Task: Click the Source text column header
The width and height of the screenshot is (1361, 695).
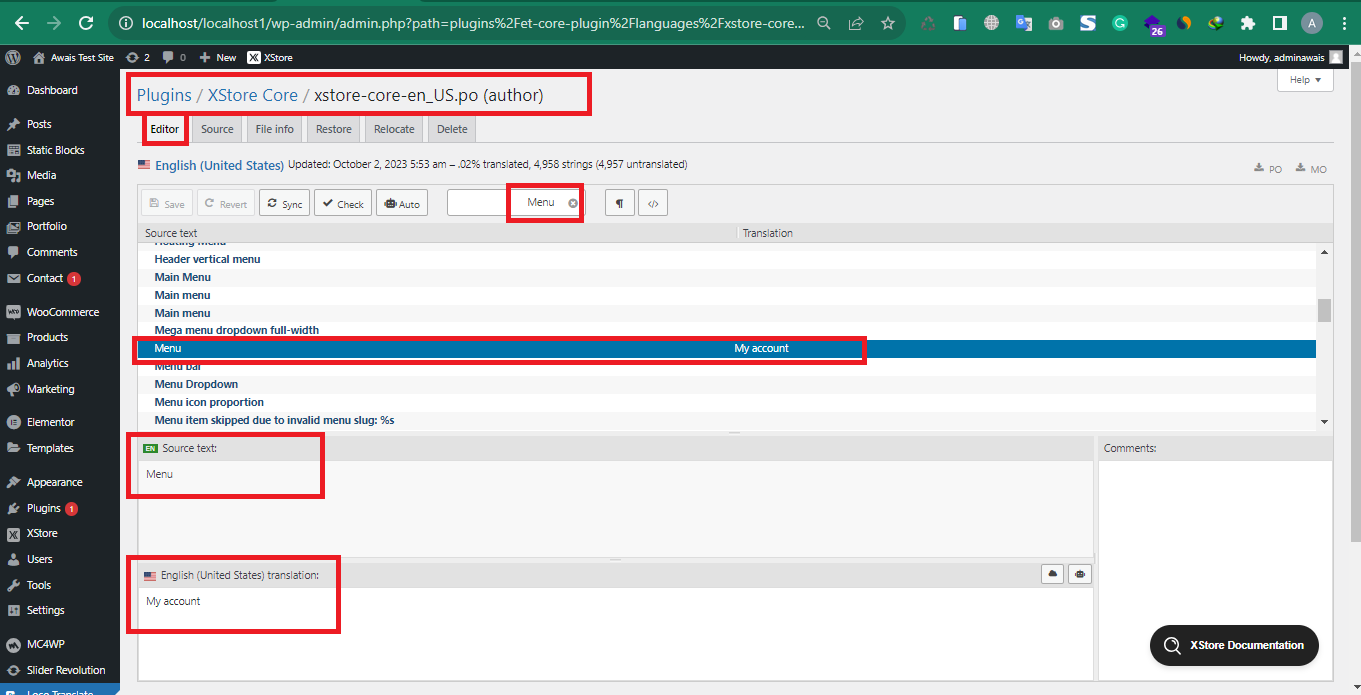Action: tap(437, 233)
